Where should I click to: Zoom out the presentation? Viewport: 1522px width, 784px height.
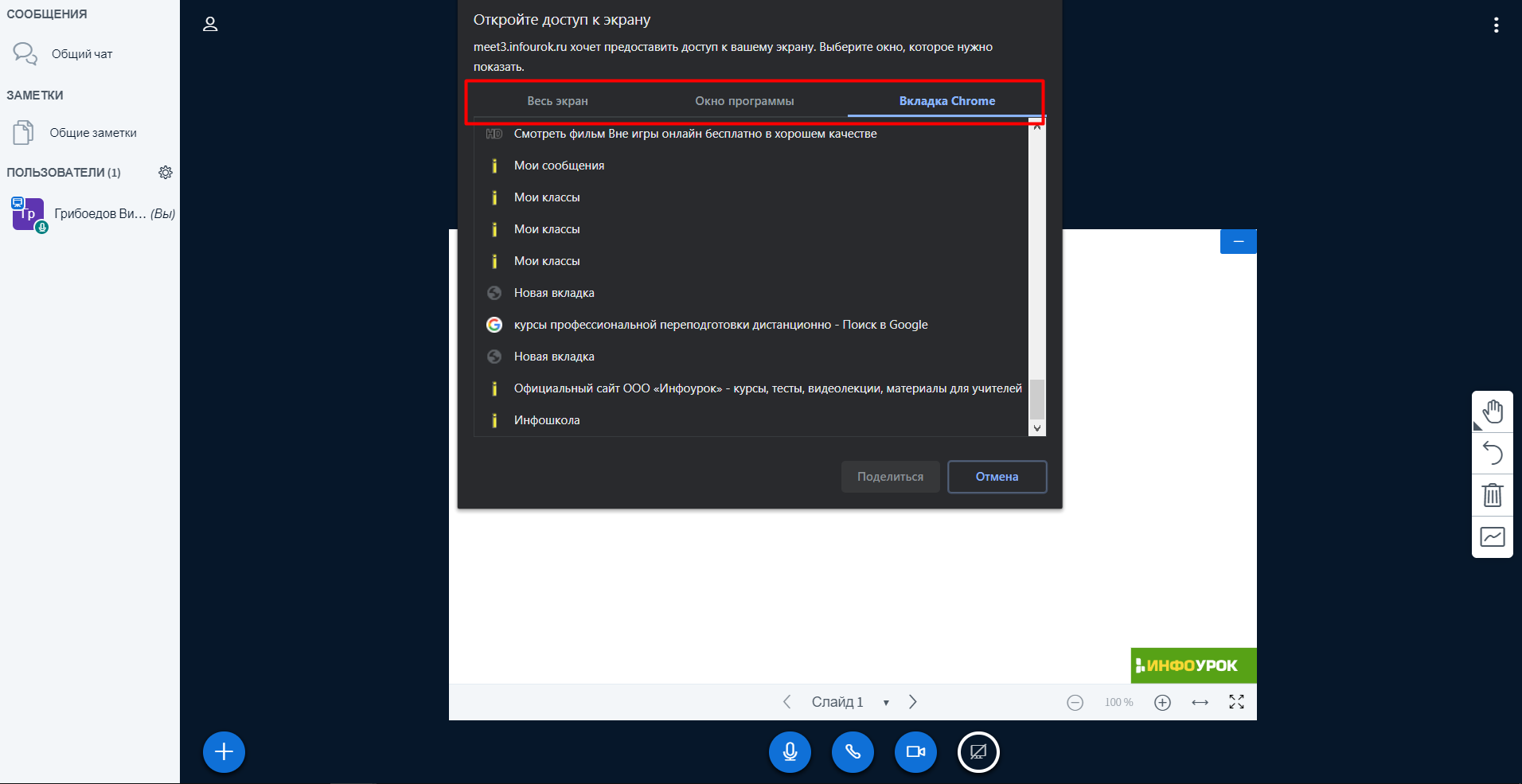1075,703
